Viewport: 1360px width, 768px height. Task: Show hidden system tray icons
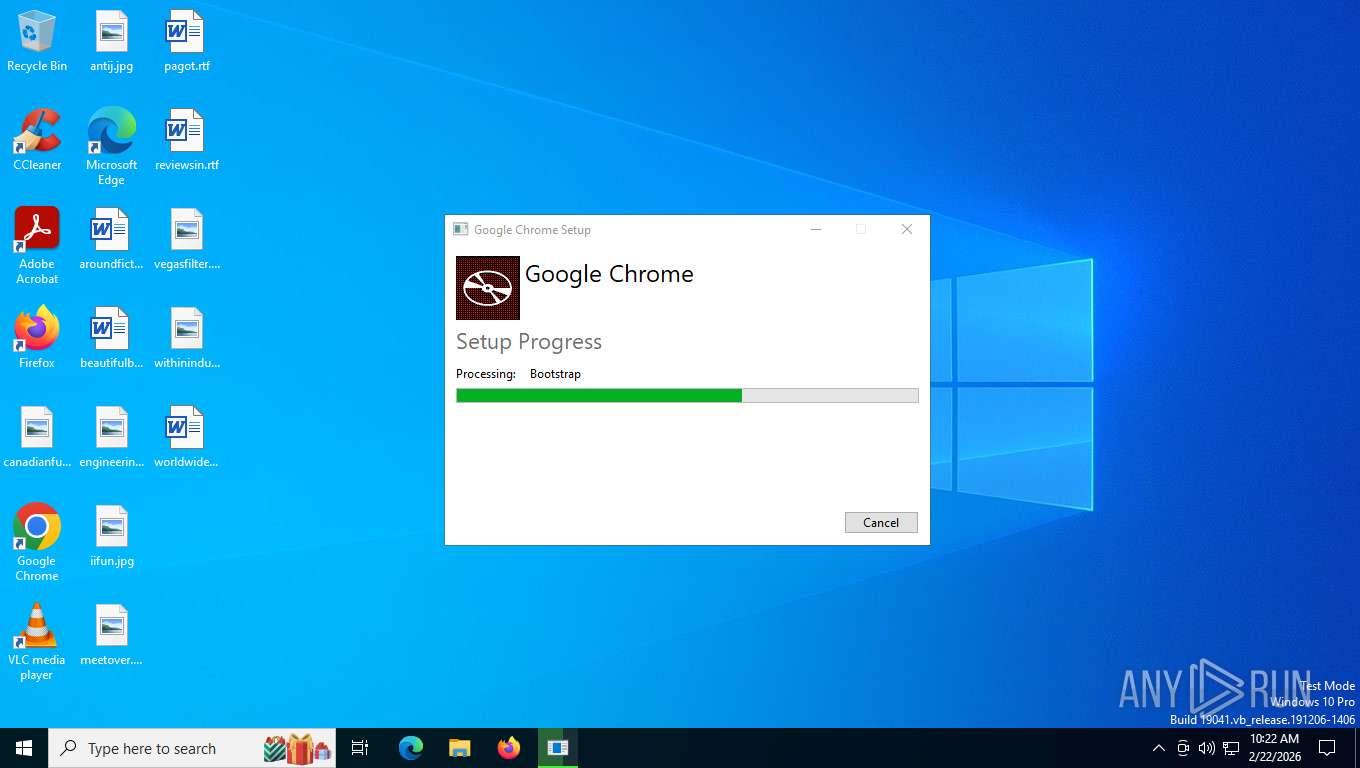click(x=1159, y=748)
